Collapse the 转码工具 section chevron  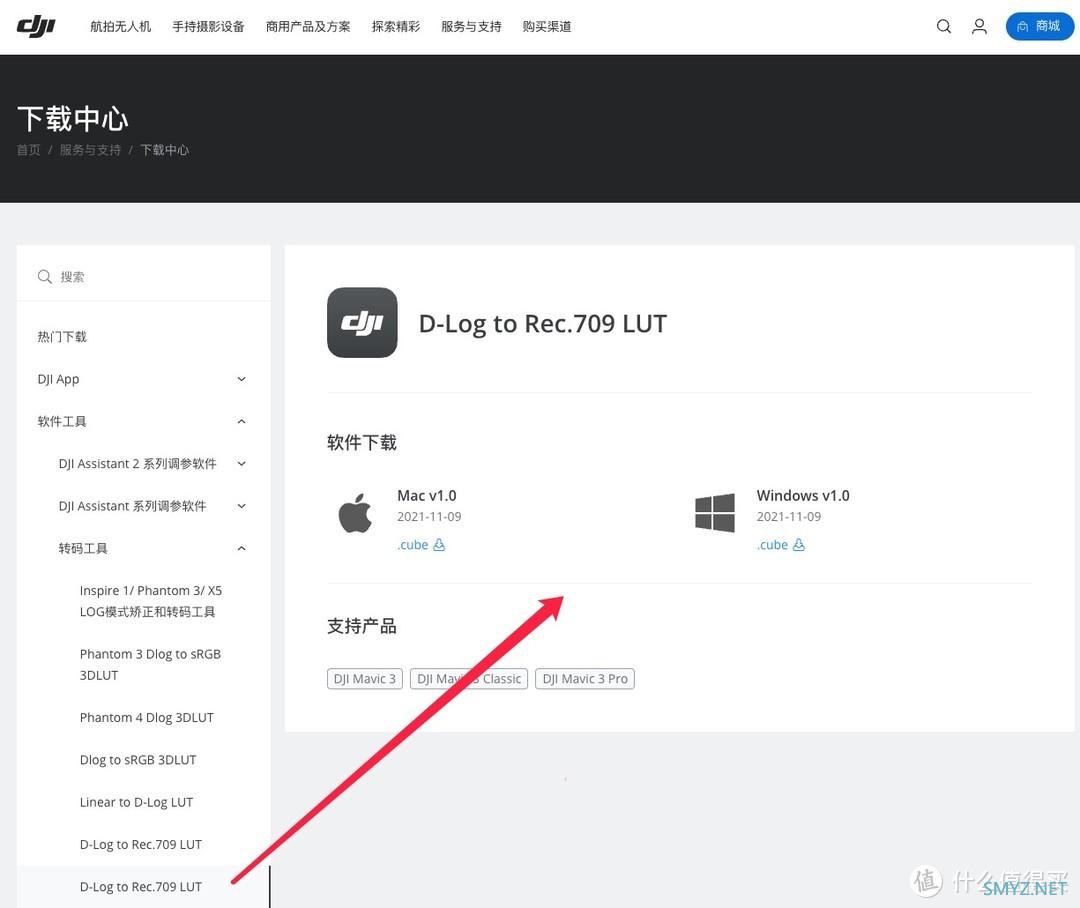point(241,548)
